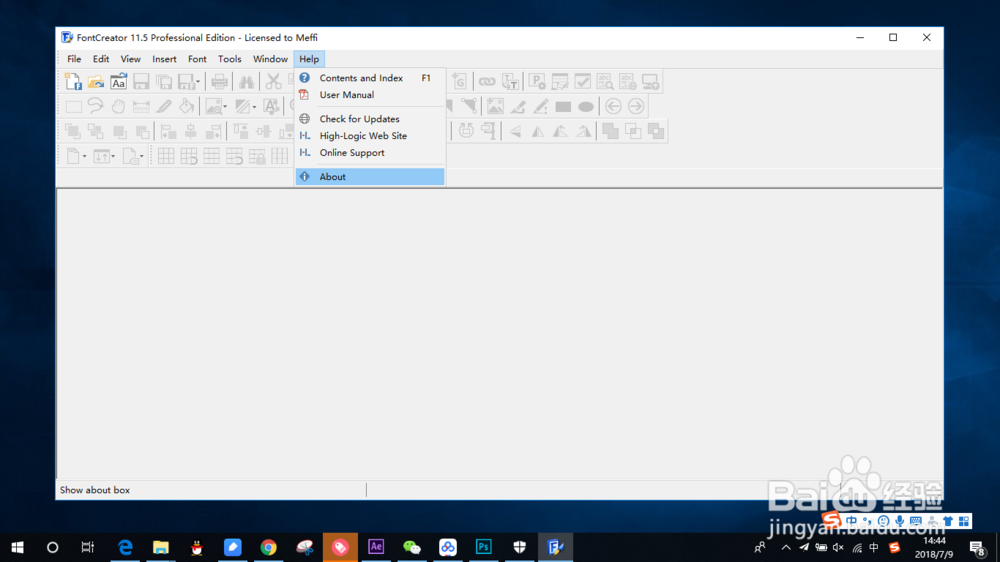Click the Open Font folder icon
Viewport: 1000px width, 562px height.
click(96, 82)
